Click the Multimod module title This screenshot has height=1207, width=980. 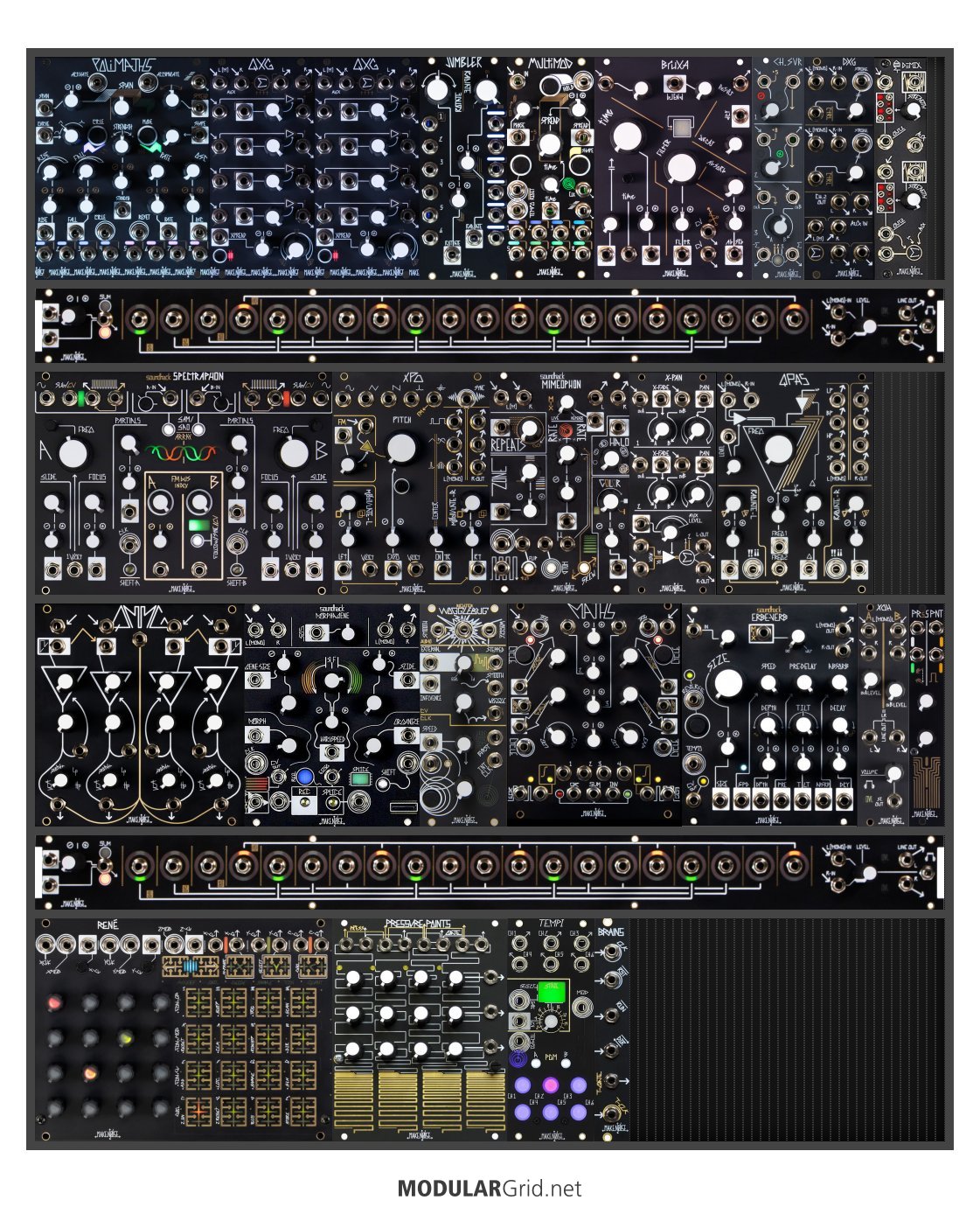pos(551,65)
